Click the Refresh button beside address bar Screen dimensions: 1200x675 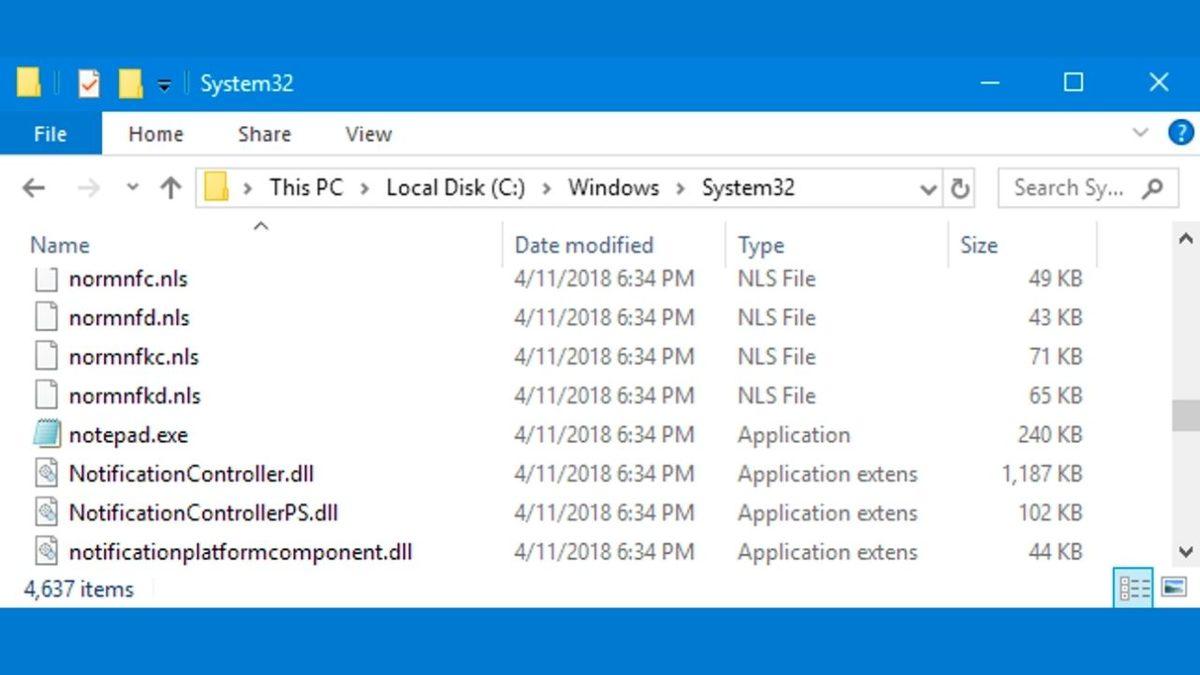960,188
